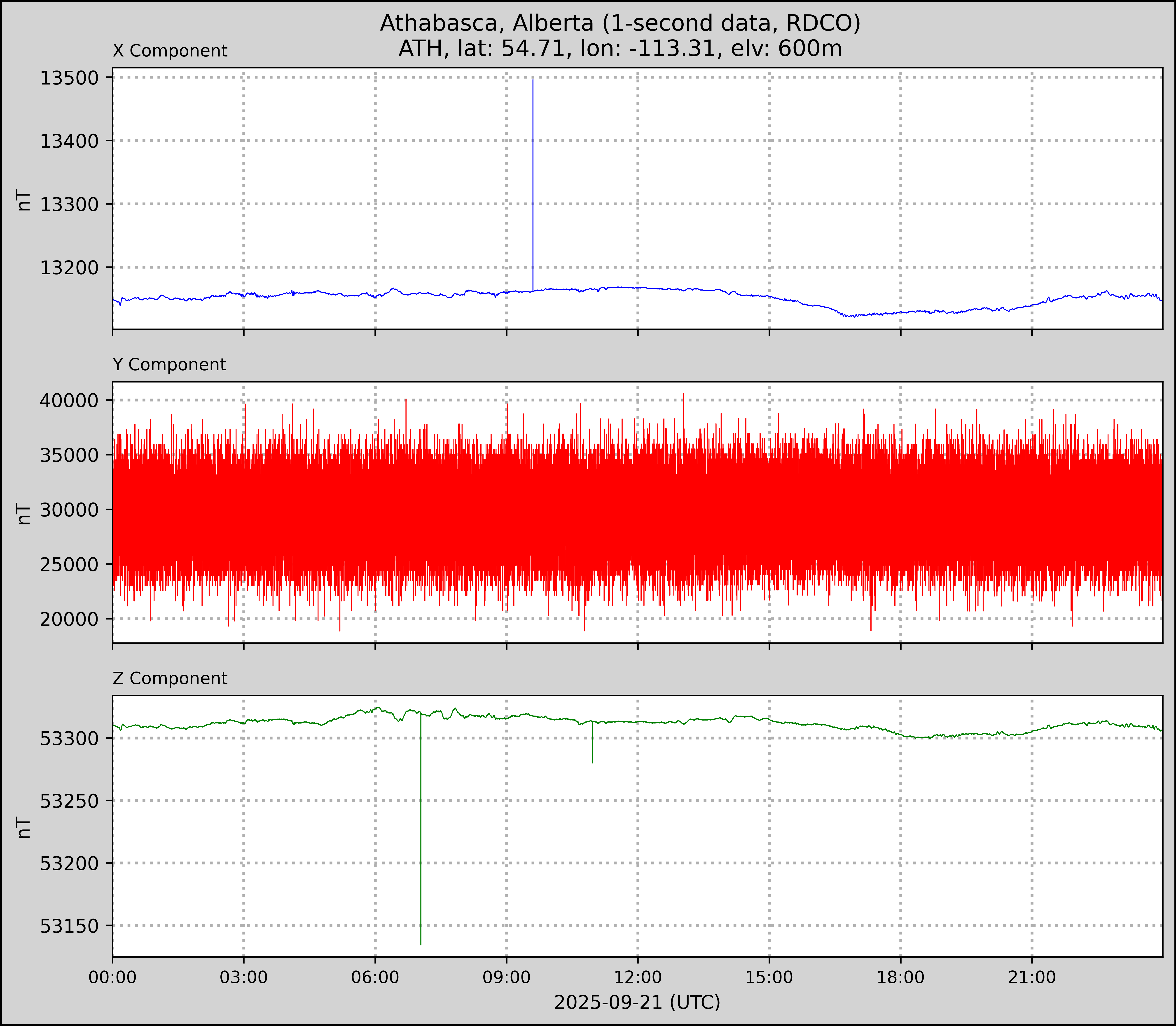Click the 2025-09-21 (UTC) axis label
The width and height of the screenshot is (1176, 1026).
(637, 1003)
